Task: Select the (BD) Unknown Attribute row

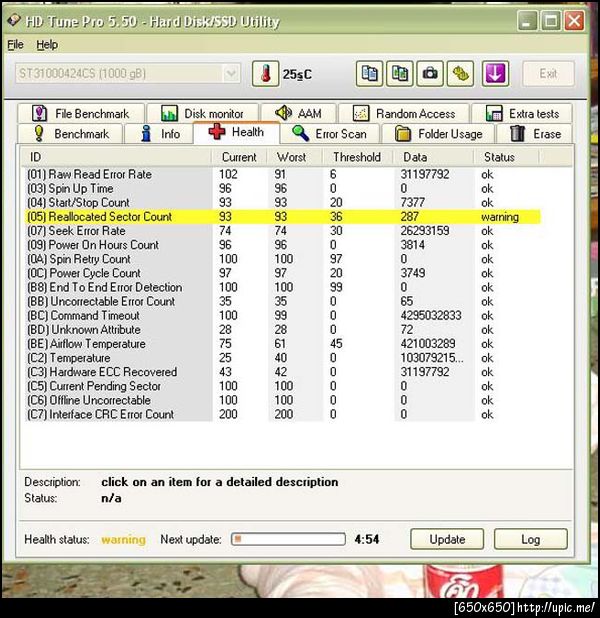Action: pos(282,330)
